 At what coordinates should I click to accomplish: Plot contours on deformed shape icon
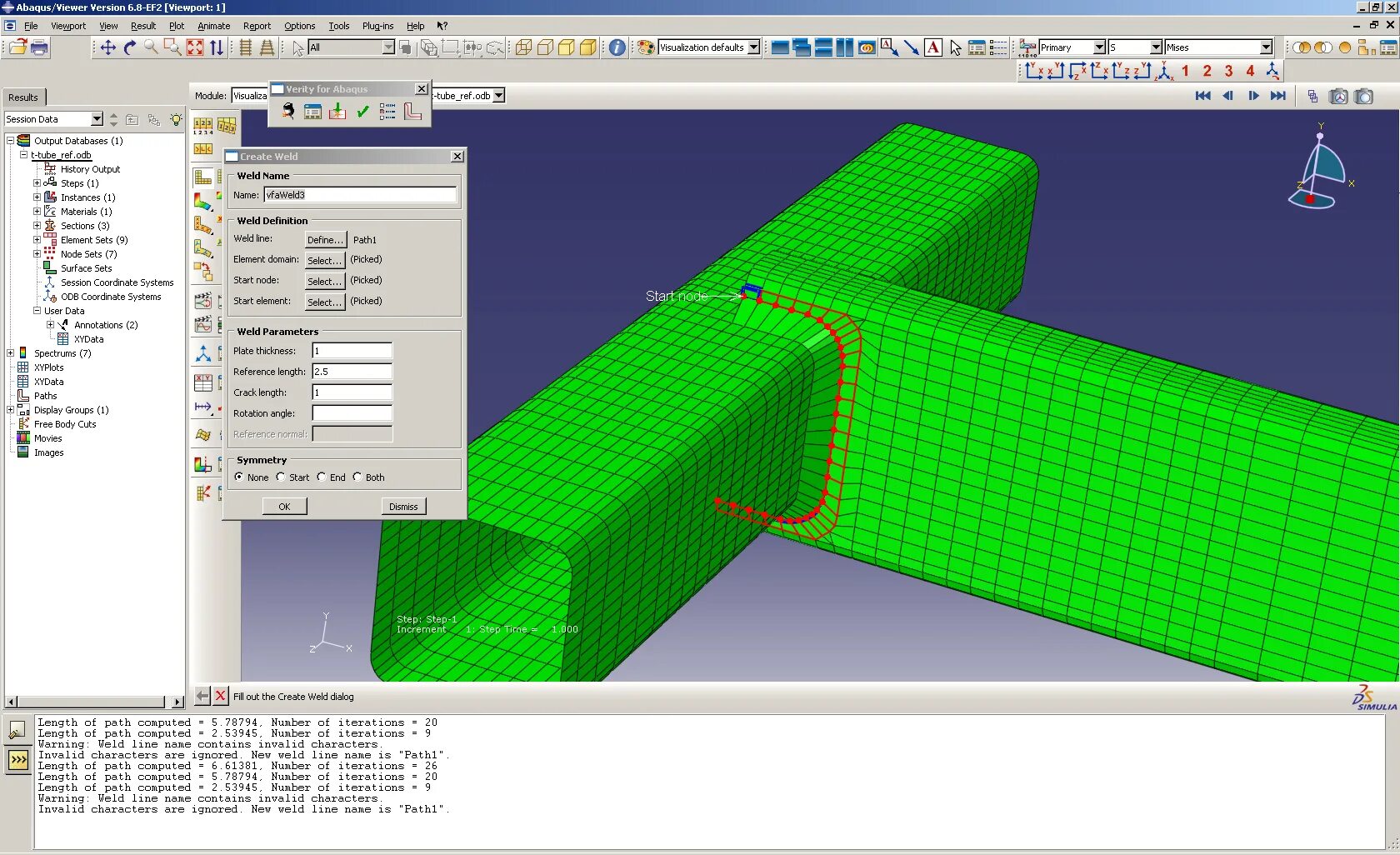click(203, 201)
